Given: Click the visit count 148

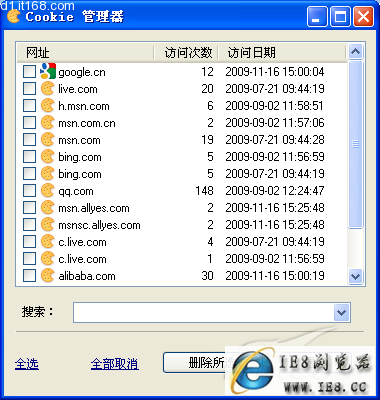Looking at the screenshot, I should pos(204,191).
